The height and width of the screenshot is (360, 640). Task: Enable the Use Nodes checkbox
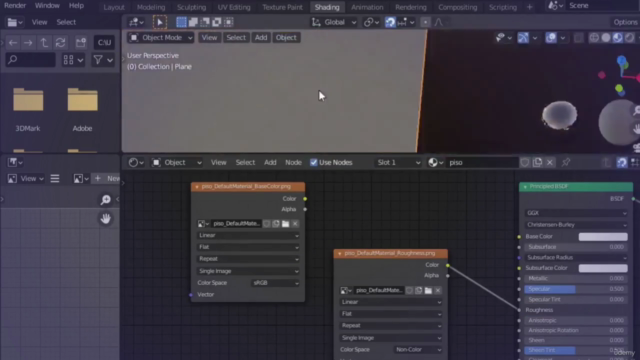click(313, 162)
